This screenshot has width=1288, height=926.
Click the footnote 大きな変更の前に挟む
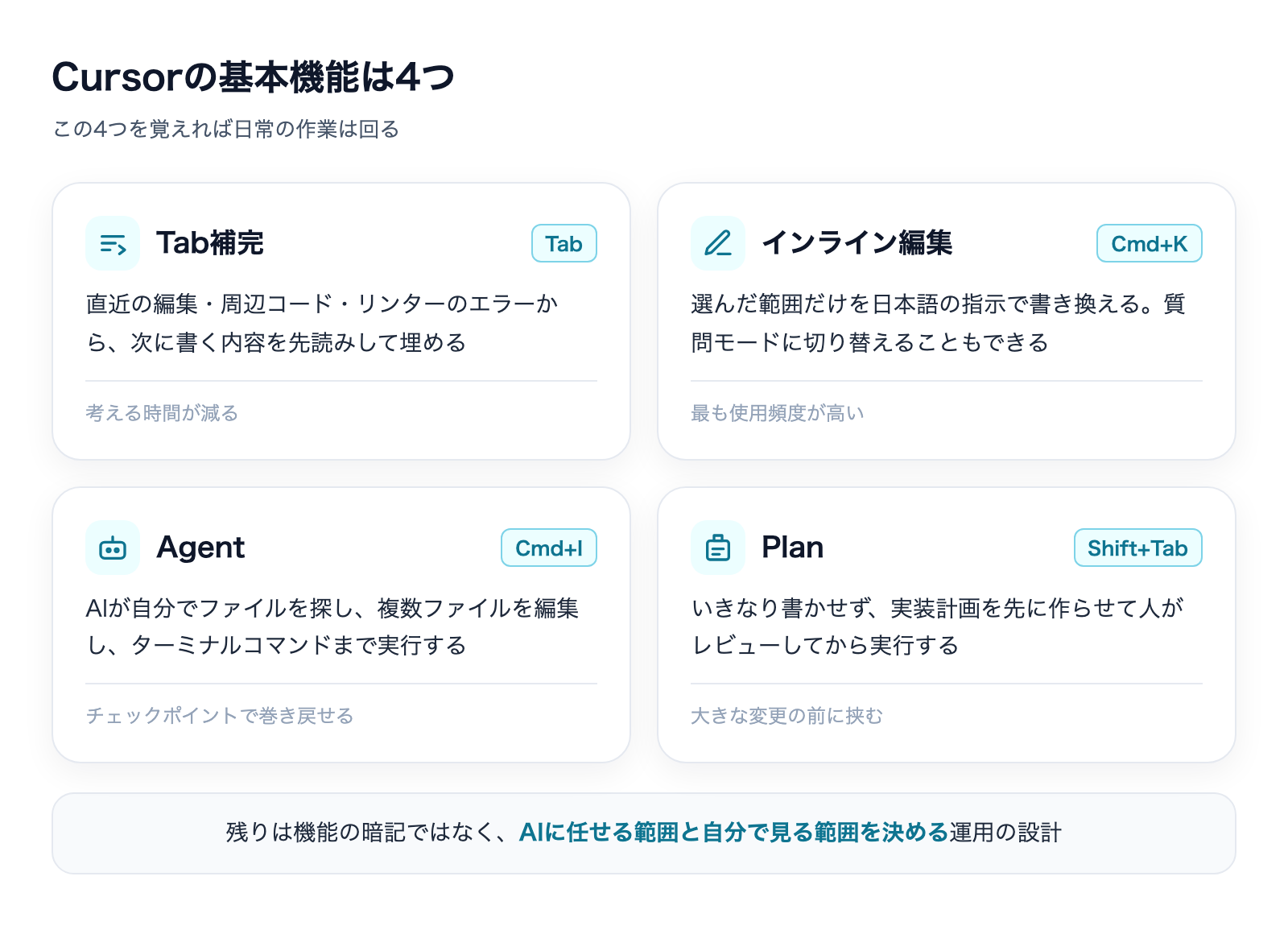coord(787,716)
